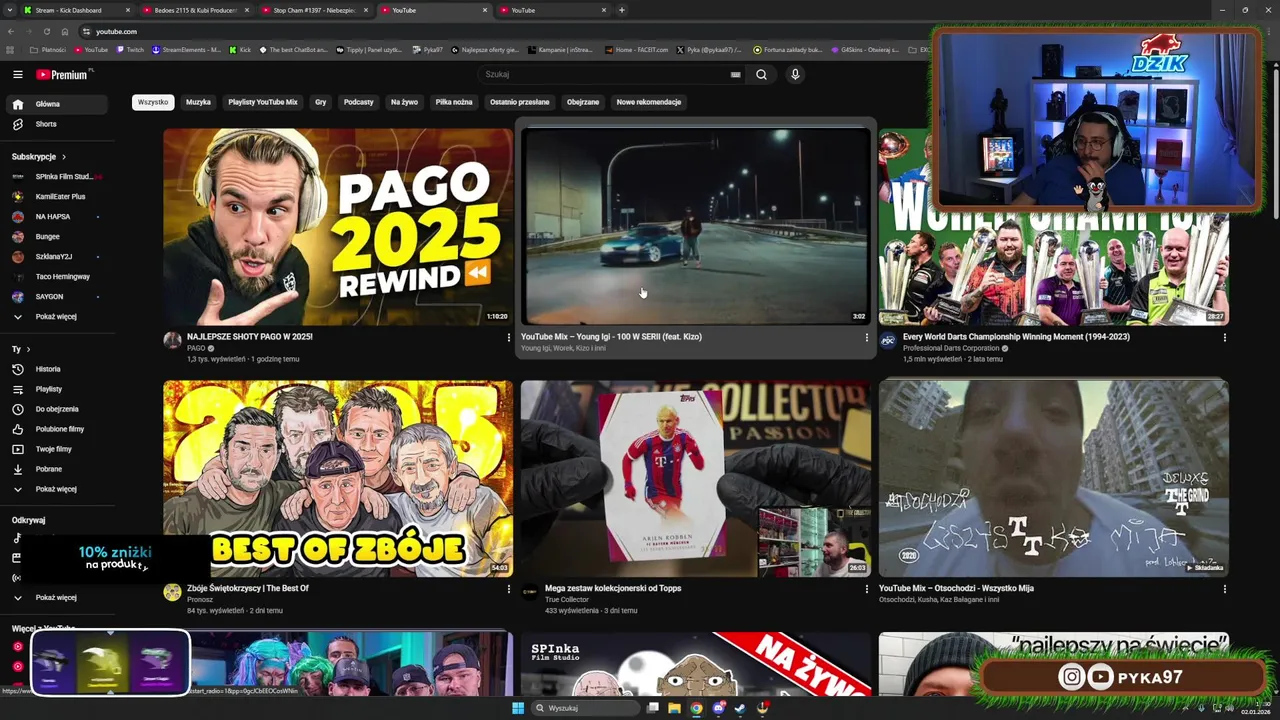Open the Windows Start menu

pyautogui.click(x=518, y=708)
